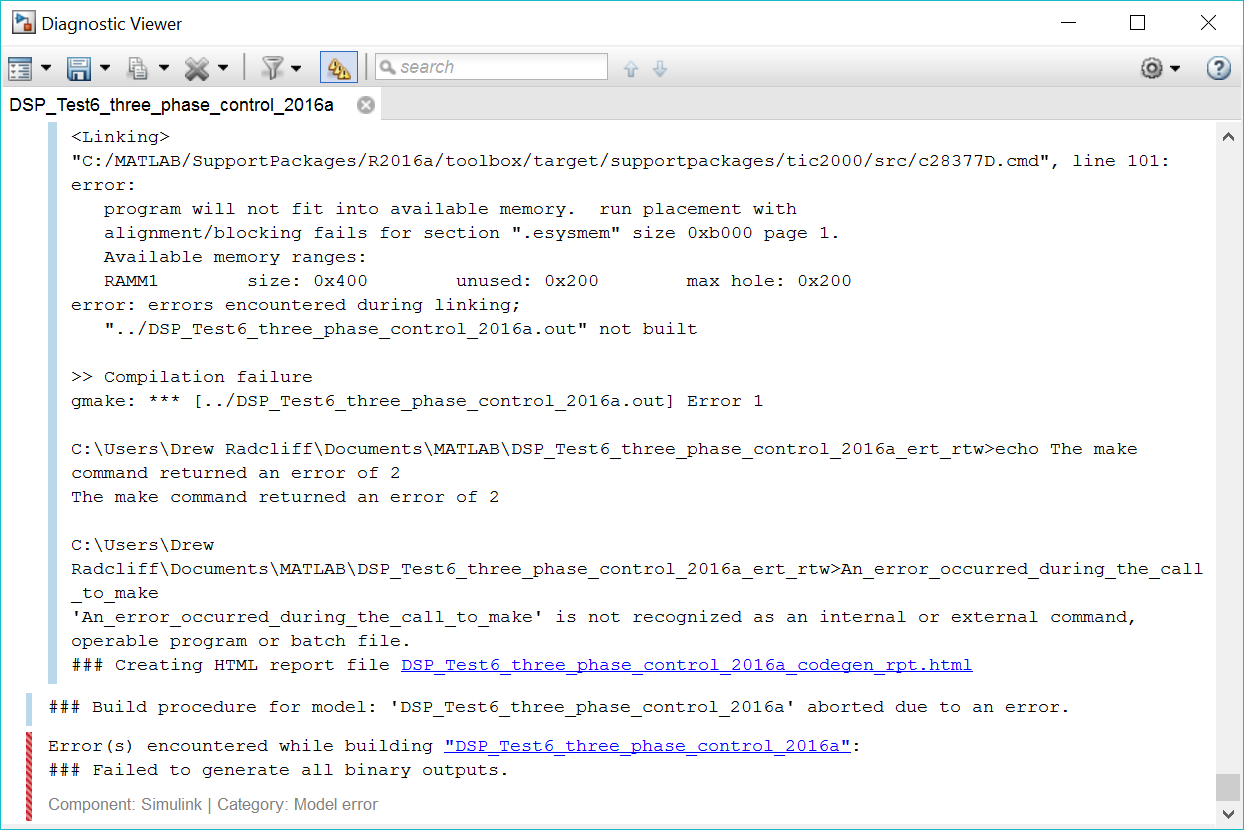
Task: Open the codegen_rpt.html report link
Action: pos(687,665)
